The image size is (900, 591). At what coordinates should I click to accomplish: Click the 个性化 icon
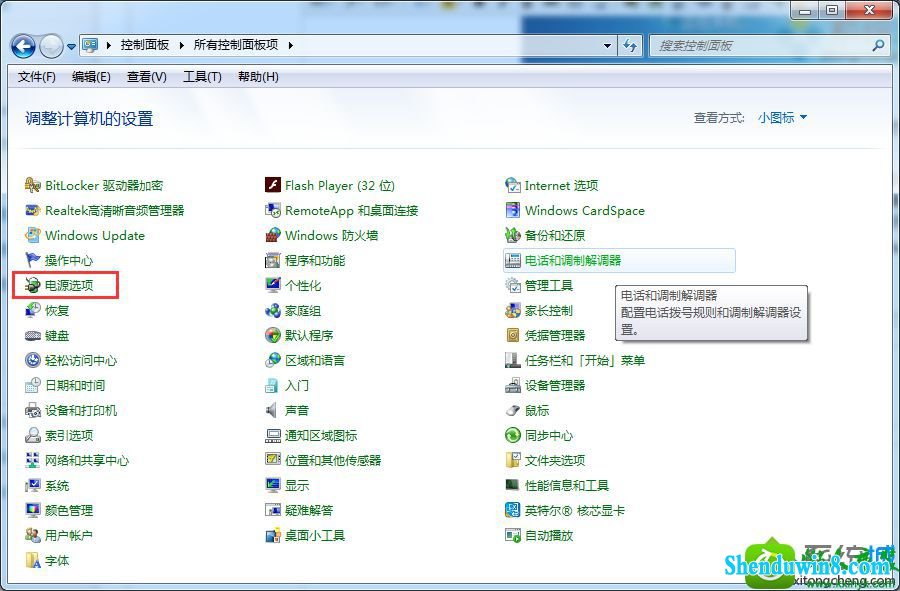[273, 285]
